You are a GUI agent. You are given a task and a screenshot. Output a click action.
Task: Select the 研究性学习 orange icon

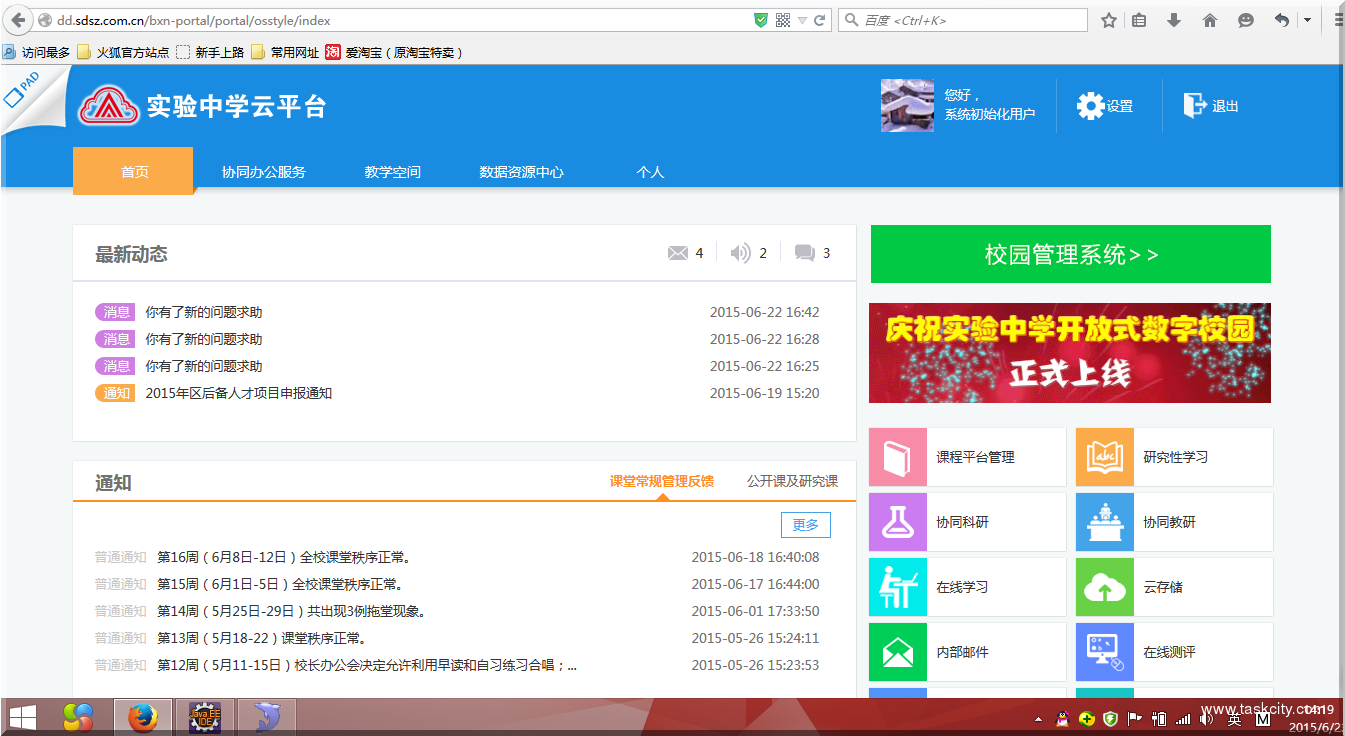(1104, 456)
